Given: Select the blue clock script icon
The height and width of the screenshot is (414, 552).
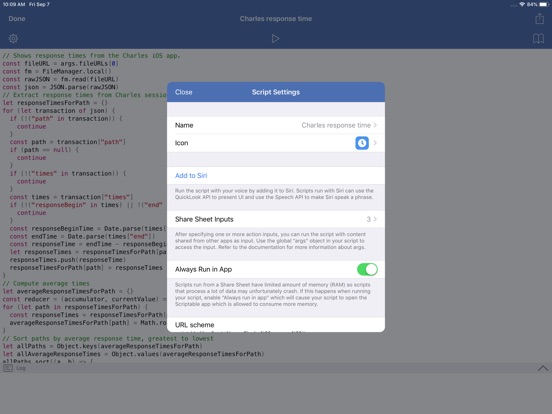Looking at the screenshot, I should [x=362, y=143].
